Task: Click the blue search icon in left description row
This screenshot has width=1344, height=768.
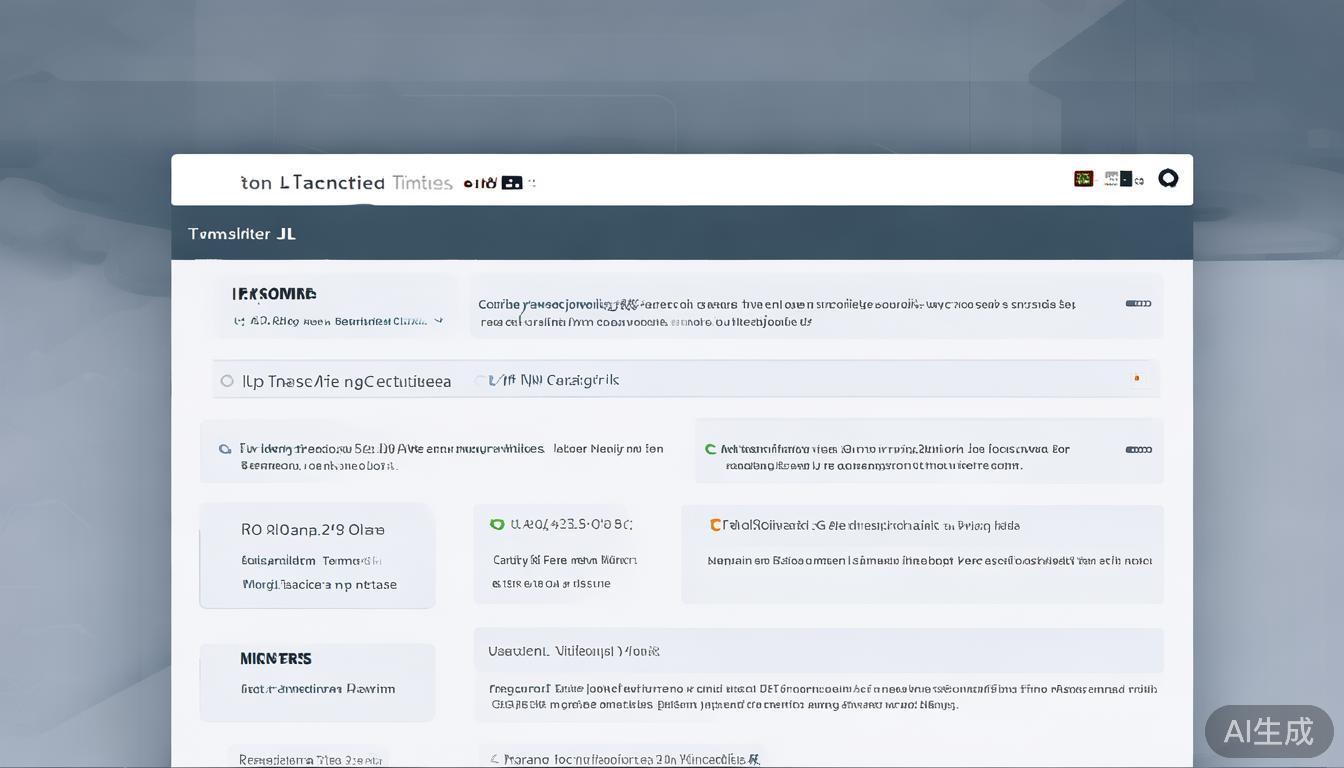Action: [225, 449]
